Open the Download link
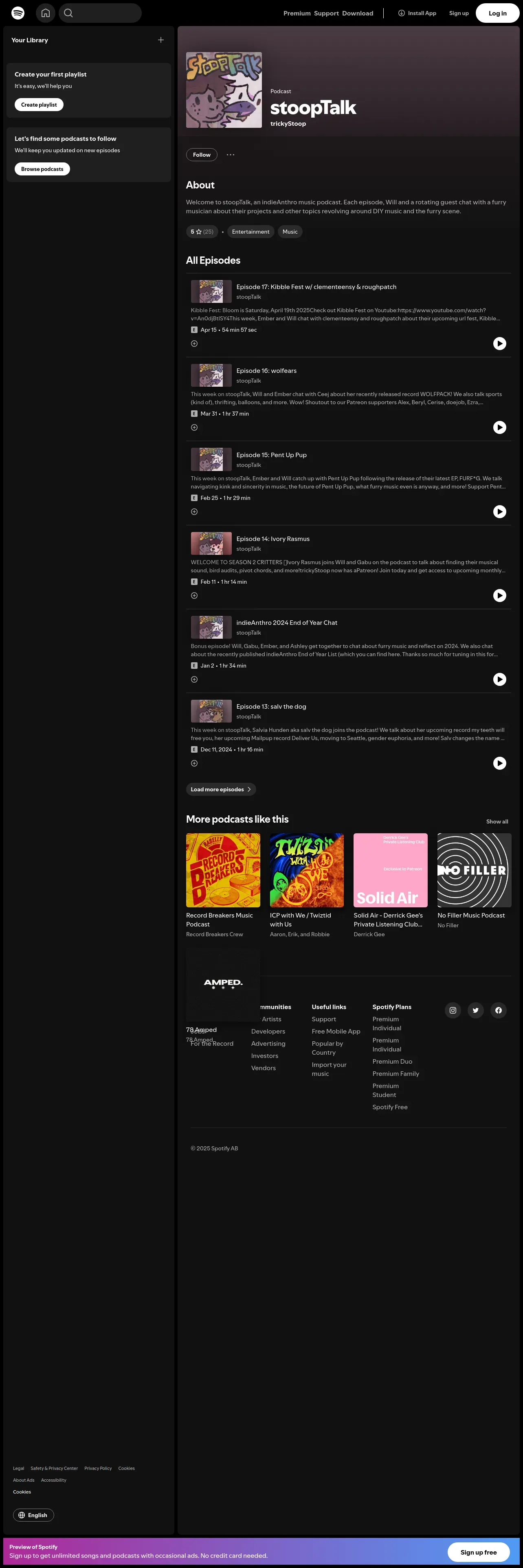 click(x=357, y=13)
